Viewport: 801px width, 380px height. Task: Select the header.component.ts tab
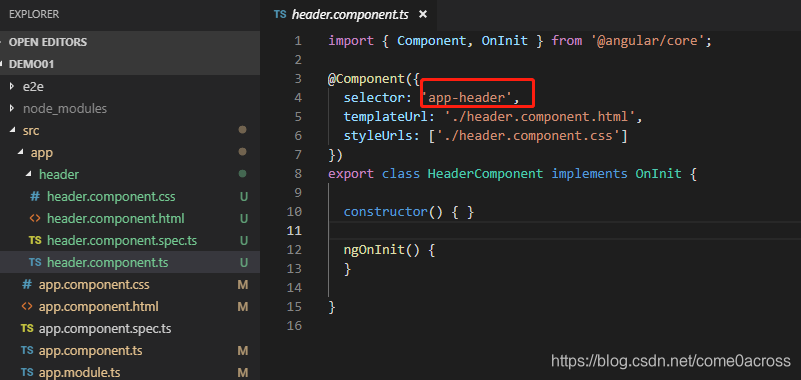pyautogui.click(x=348, y=15)
